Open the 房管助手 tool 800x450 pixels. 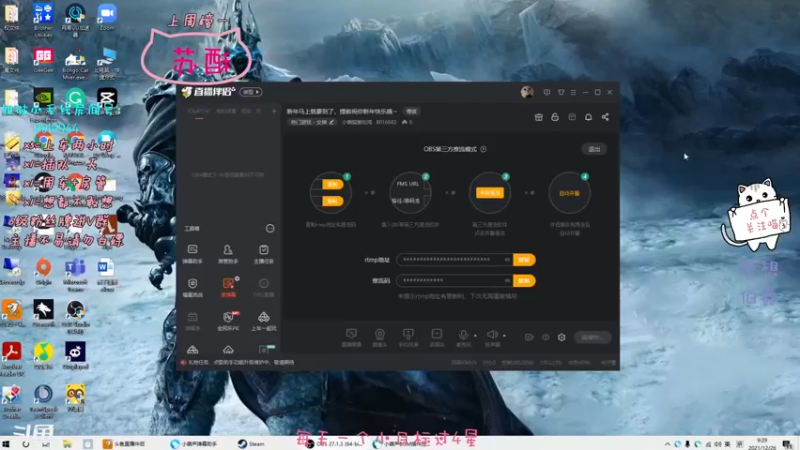tap(228, 254)
